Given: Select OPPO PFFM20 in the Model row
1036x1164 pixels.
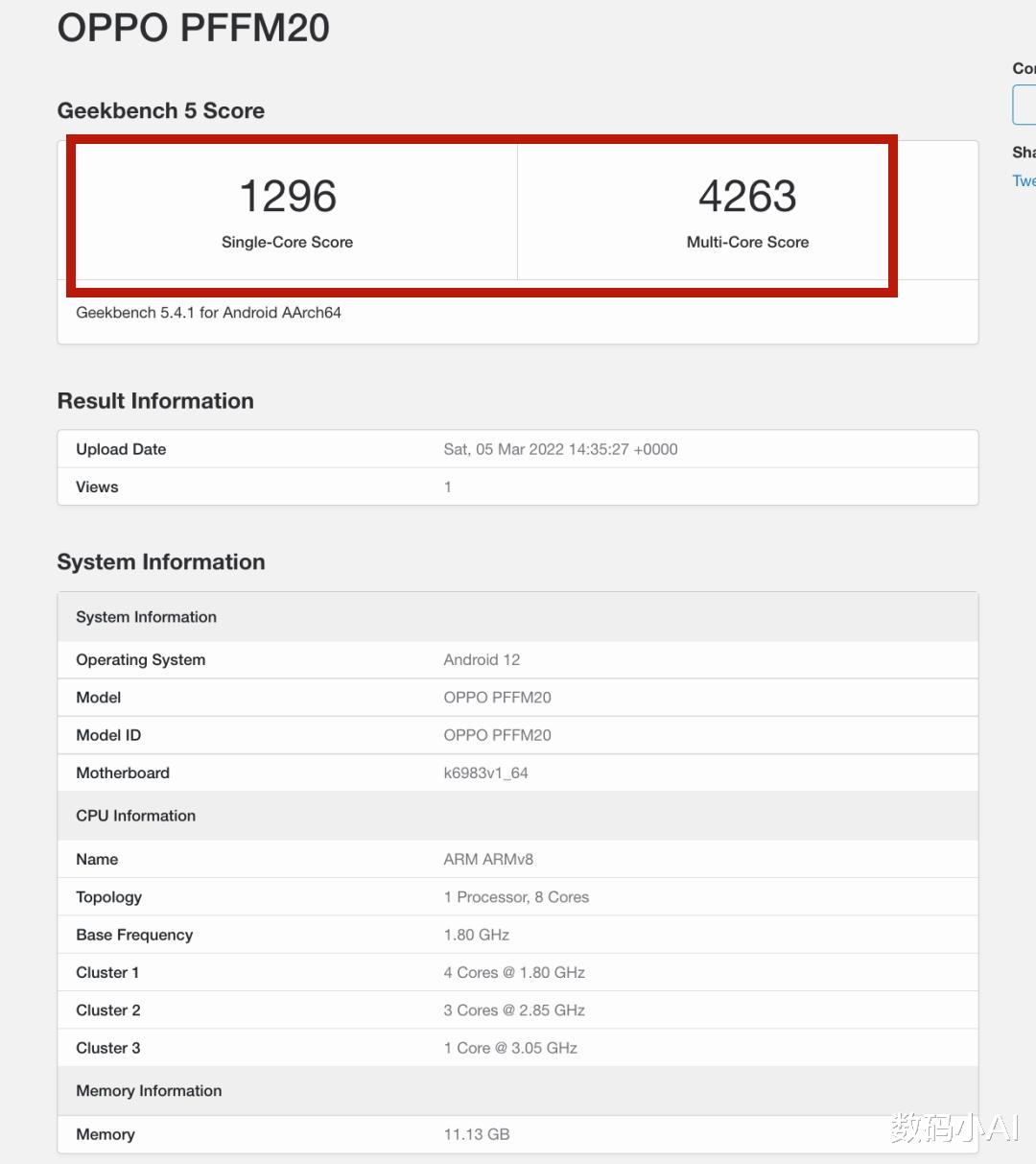Looking at the screenshot, I should pos(497,698).
